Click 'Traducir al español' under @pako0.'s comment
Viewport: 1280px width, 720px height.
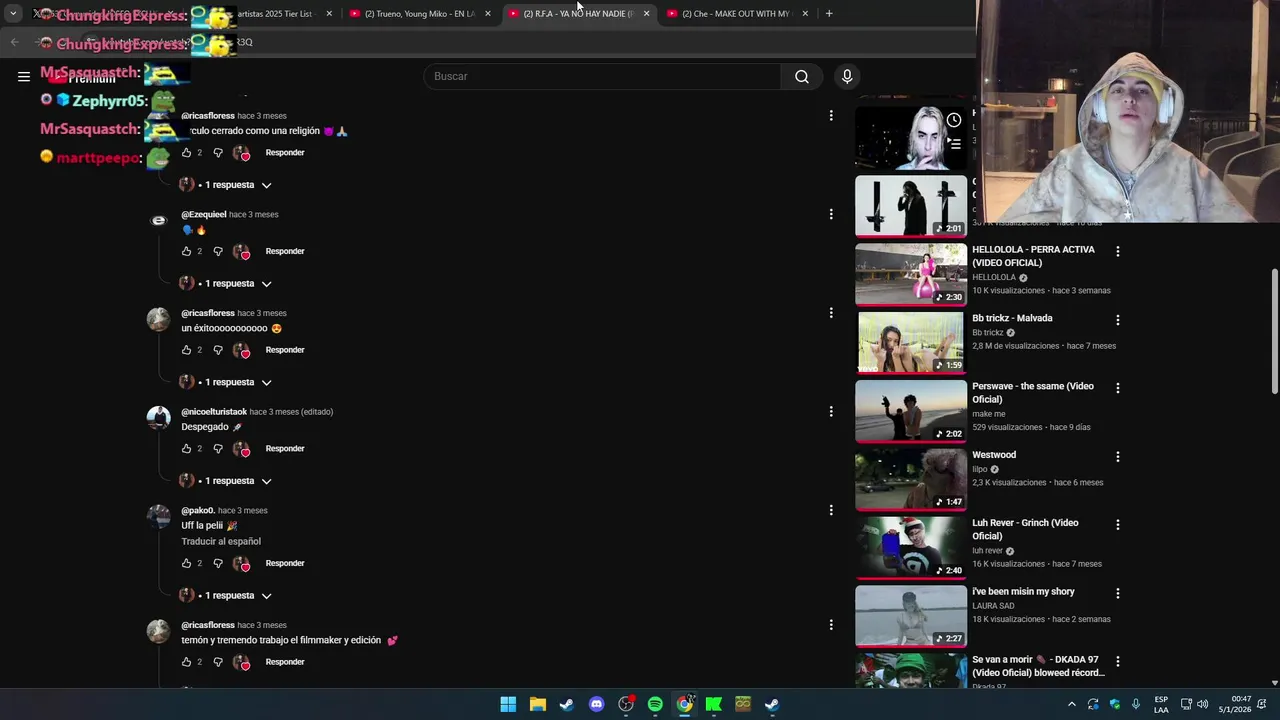[221, 541]
